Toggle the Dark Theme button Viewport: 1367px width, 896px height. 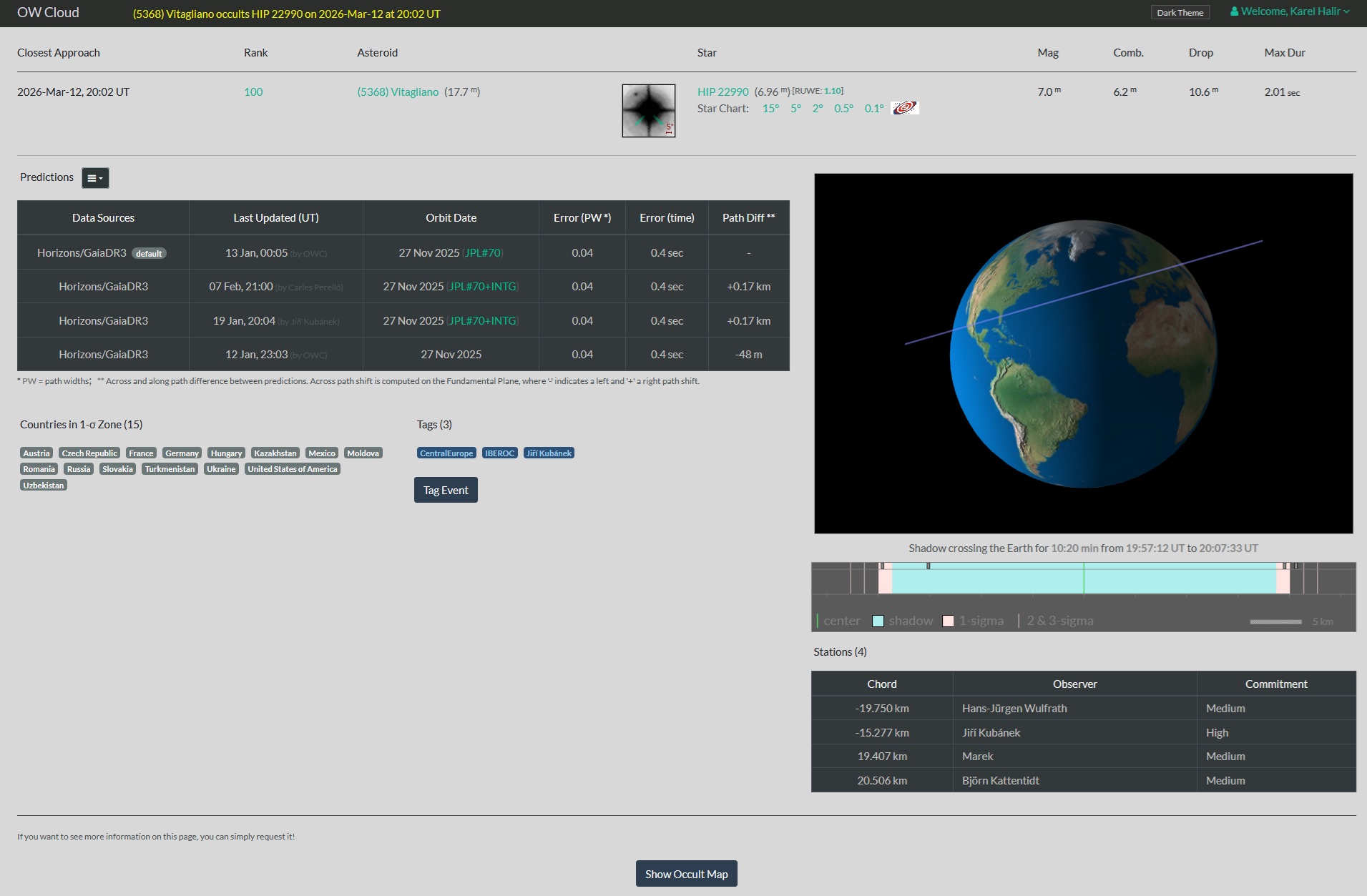click(x=1180, y=12)
